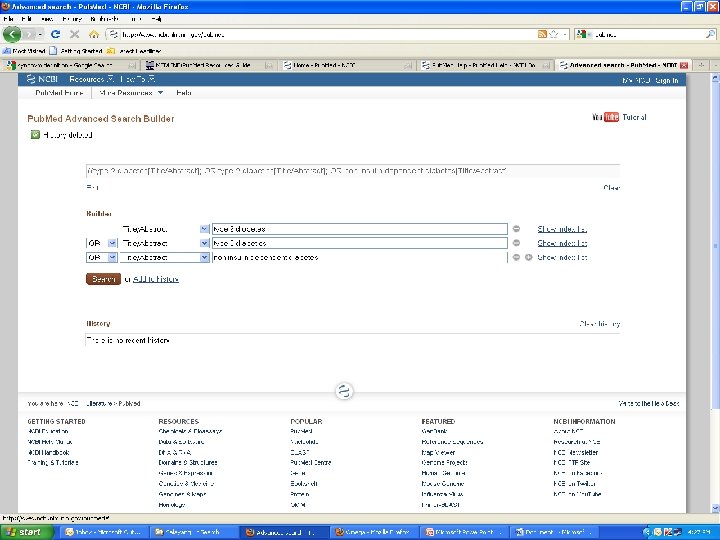The image size is (720, 540).
Task: Switch to the Google Search tab
Action: point(71,65)
